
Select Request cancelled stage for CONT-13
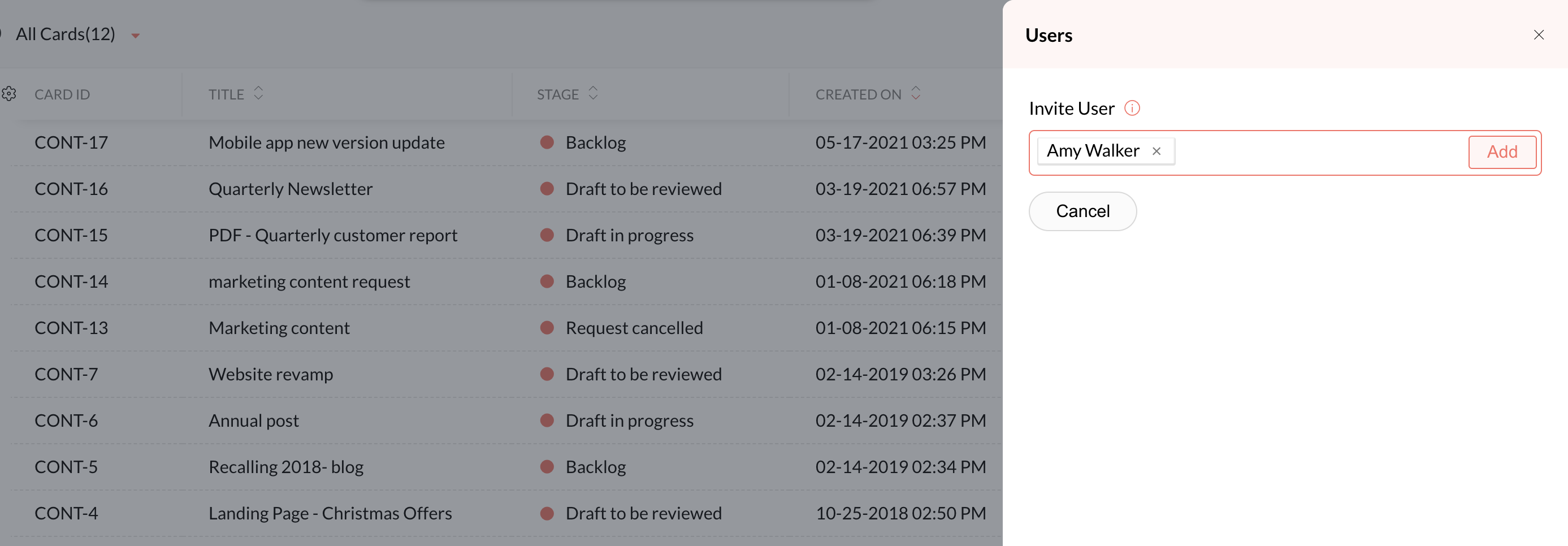(x=634, y=328)
